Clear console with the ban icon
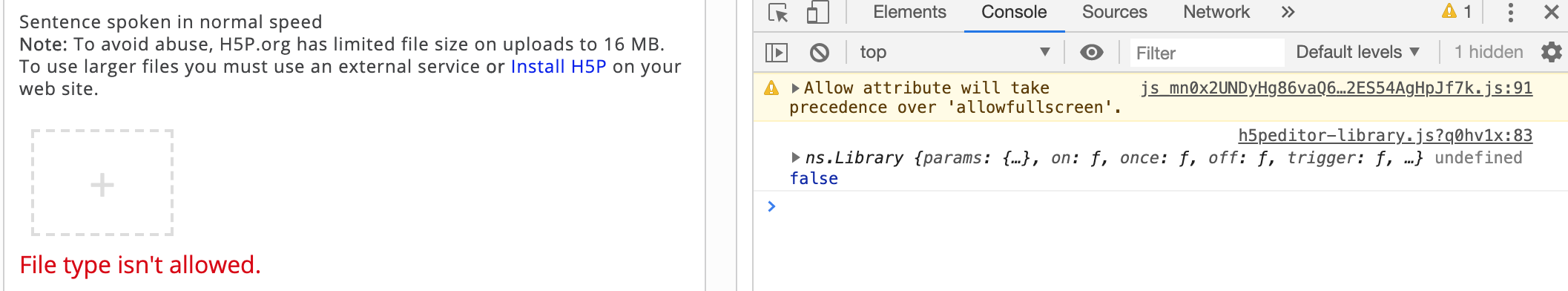Viewport: 1568px width, 291px height. point(820,52)
